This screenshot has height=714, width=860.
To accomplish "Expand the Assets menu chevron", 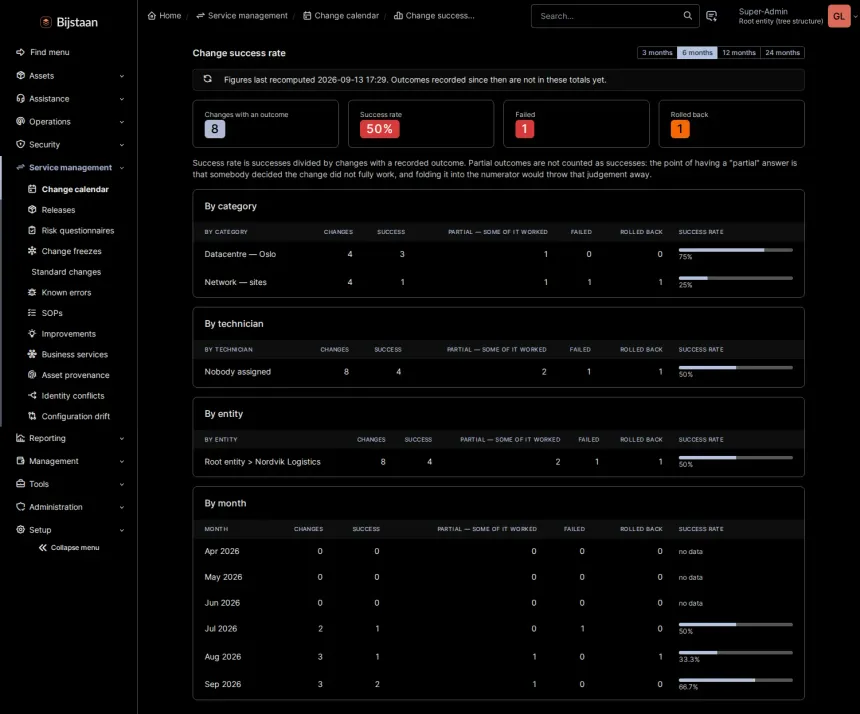I will tap(122, 76).
